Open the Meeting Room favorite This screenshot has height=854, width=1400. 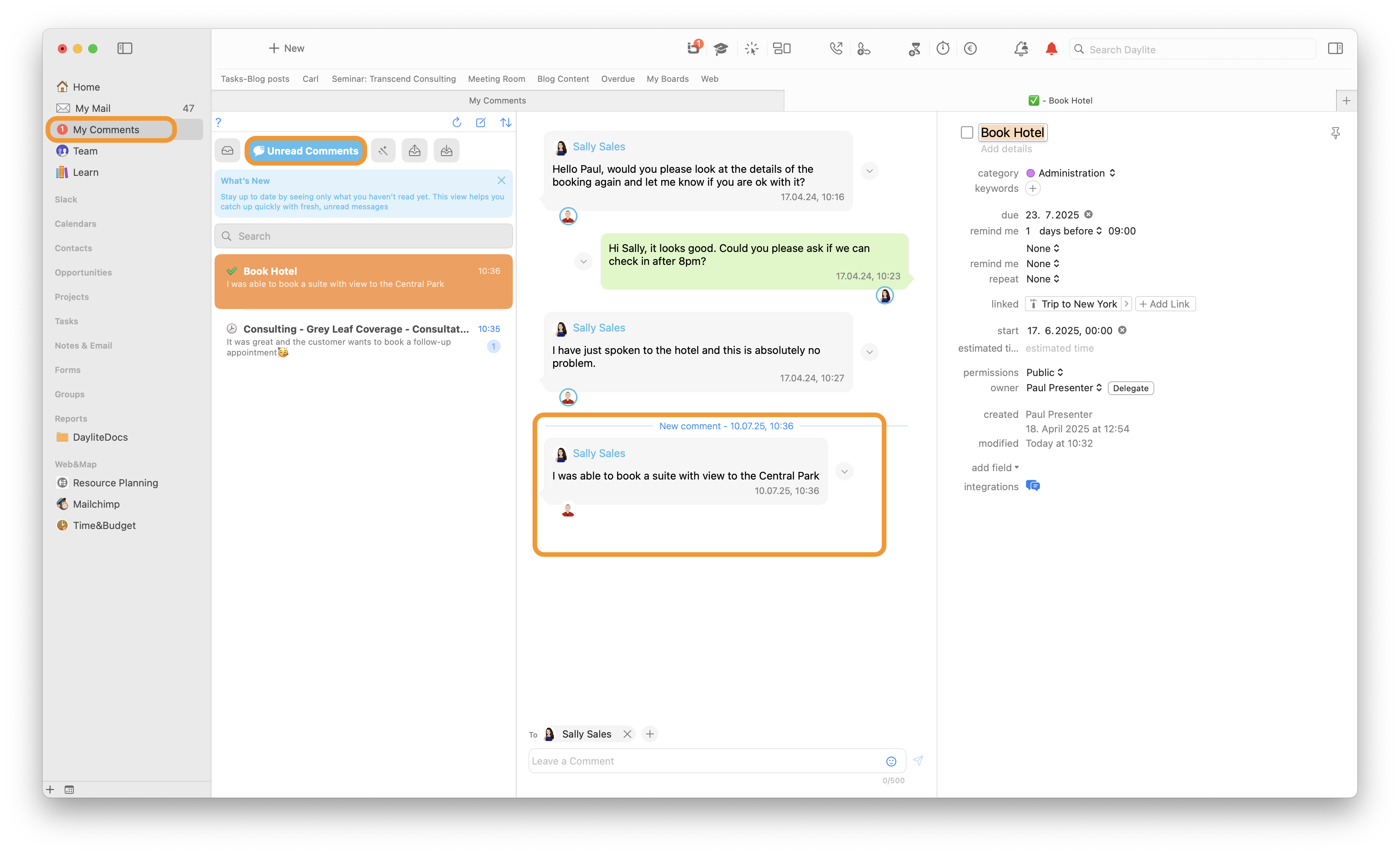tap(496, 78)
